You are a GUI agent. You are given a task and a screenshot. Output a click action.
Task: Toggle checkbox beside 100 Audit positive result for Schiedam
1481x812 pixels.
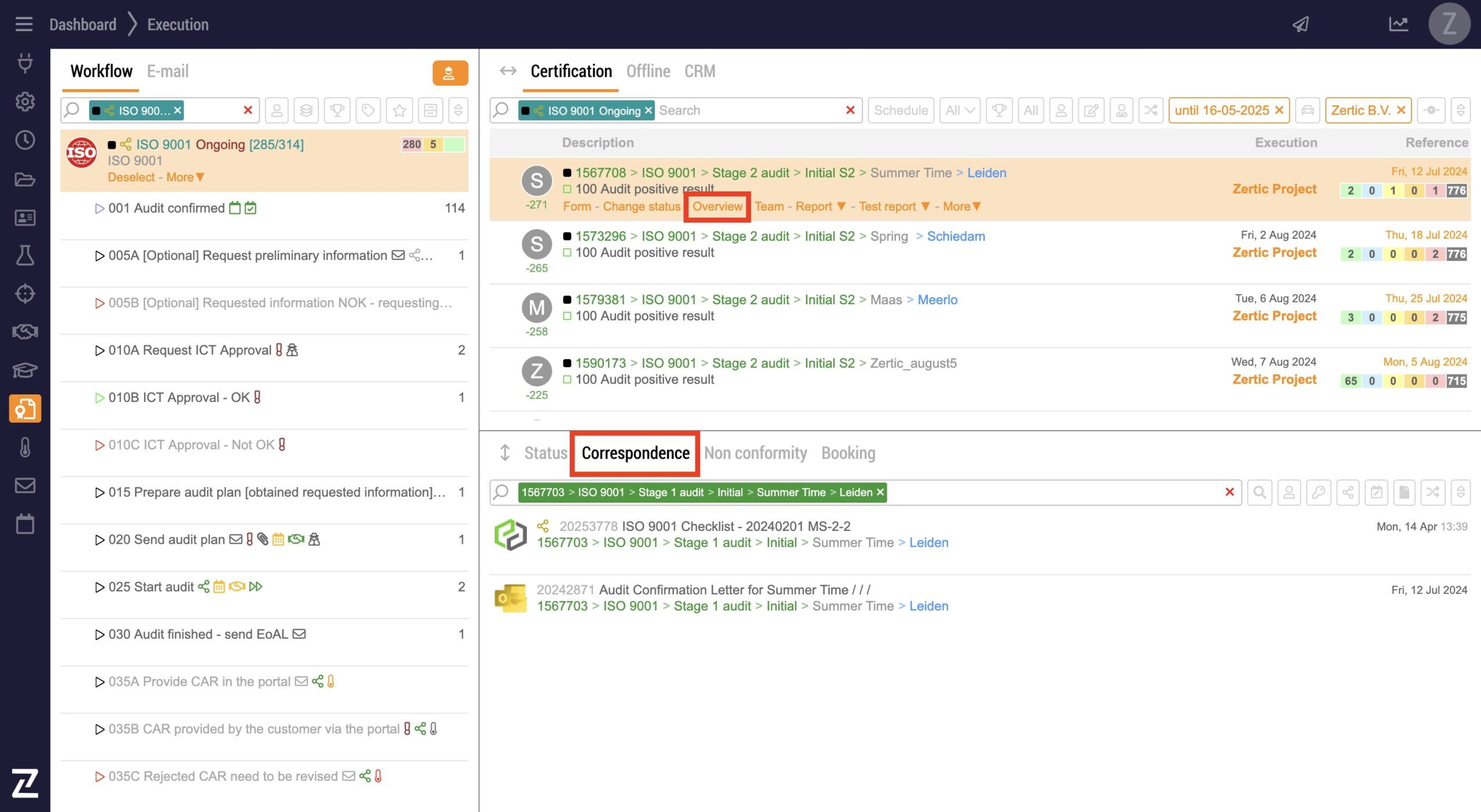(x=568, y=253)
